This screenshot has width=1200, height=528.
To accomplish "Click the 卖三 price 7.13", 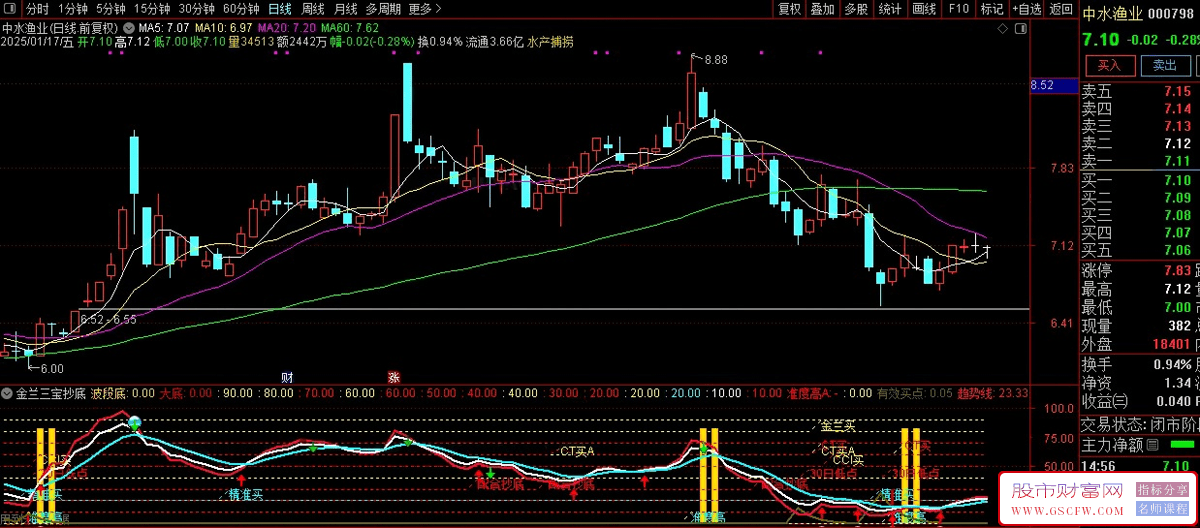I will pos(1177,126).
